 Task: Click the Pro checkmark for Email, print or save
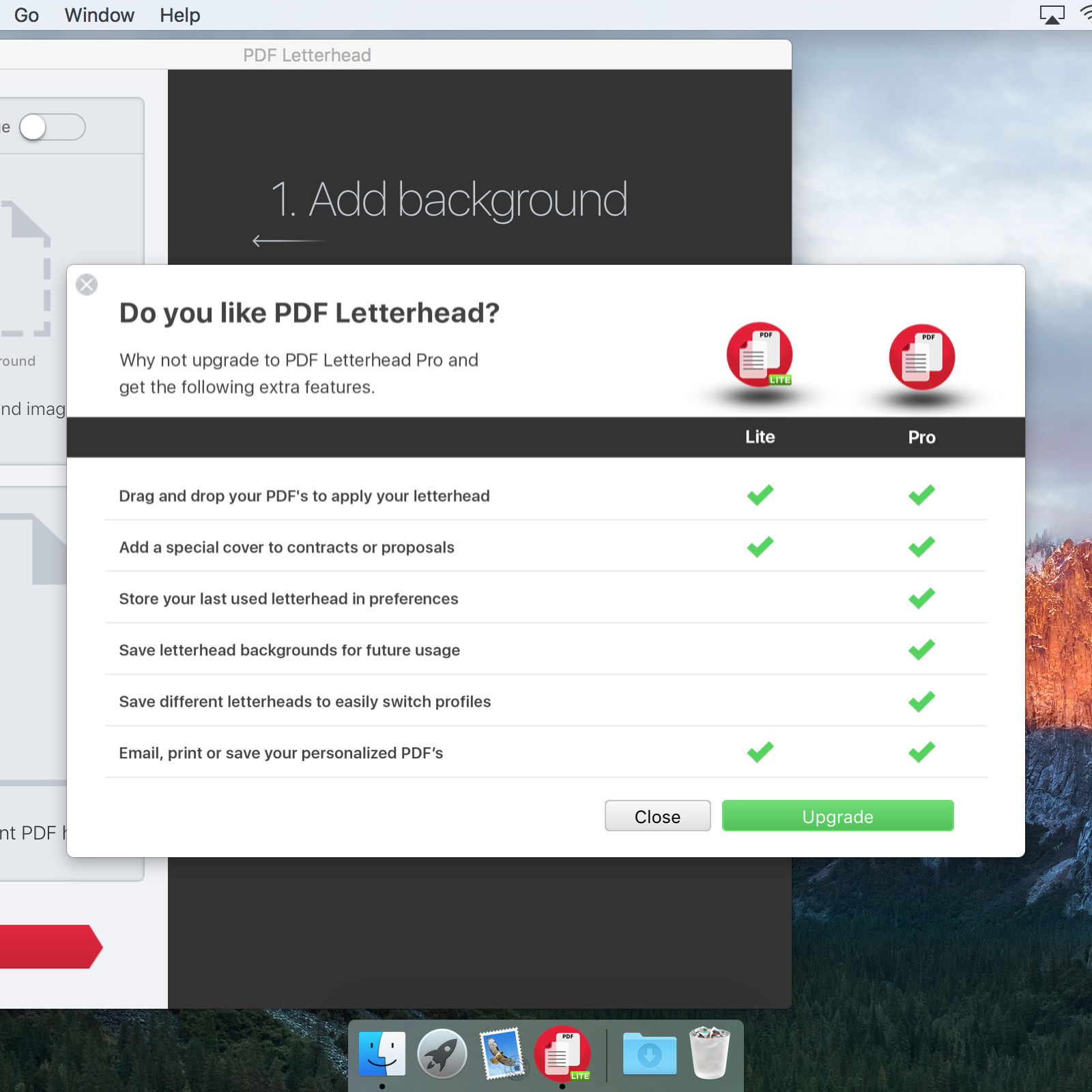point(921,751)
